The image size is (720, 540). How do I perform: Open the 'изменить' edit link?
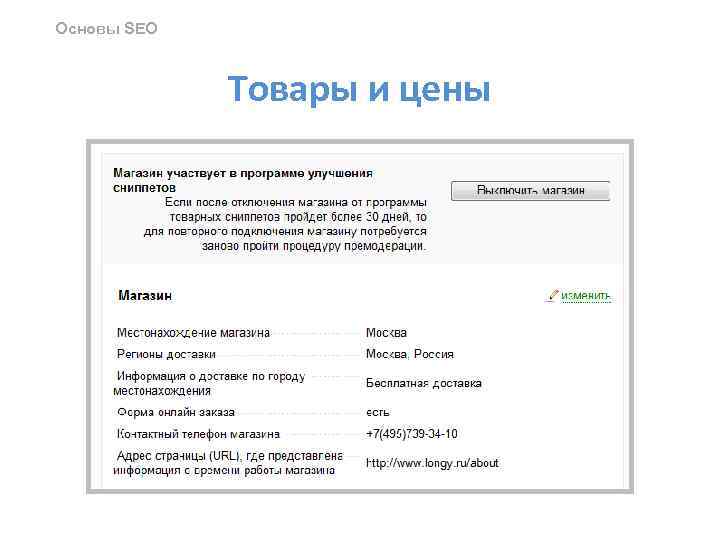(586, 296)
